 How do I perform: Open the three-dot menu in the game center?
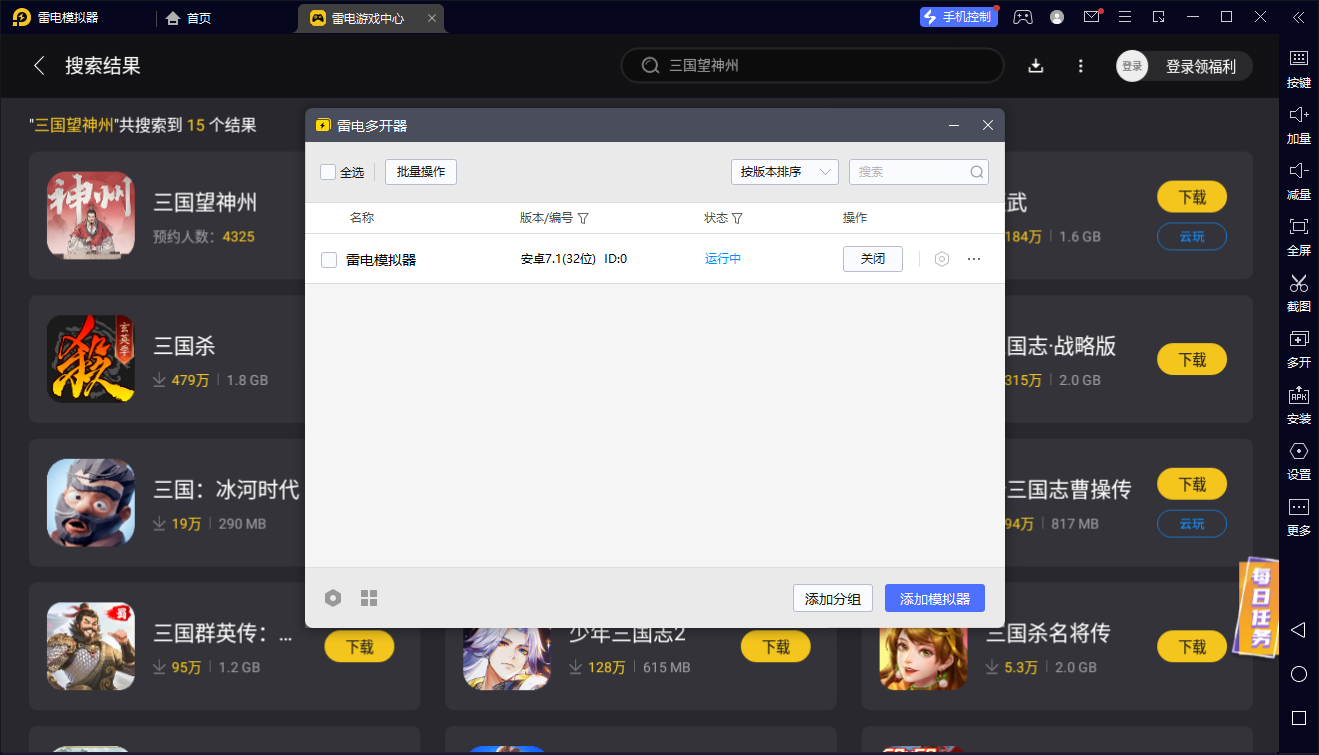[x=1080, y=65]
